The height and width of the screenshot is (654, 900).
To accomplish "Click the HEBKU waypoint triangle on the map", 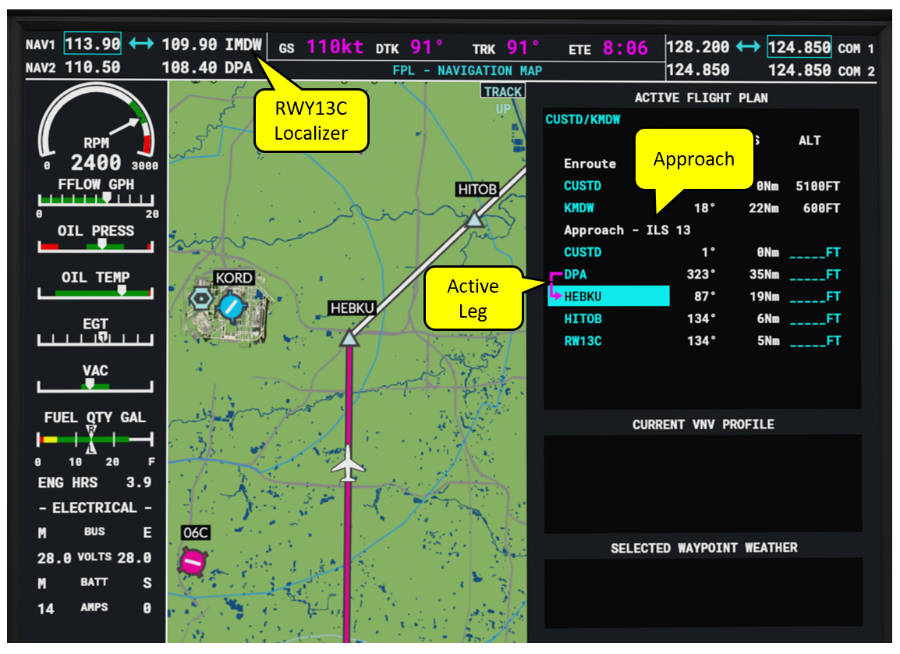I will pyautogui.click(x=350, y=340).
